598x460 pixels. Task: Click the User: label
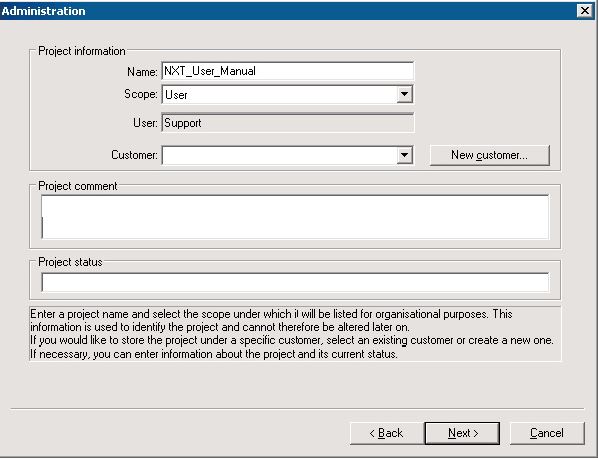pos(145,123)
